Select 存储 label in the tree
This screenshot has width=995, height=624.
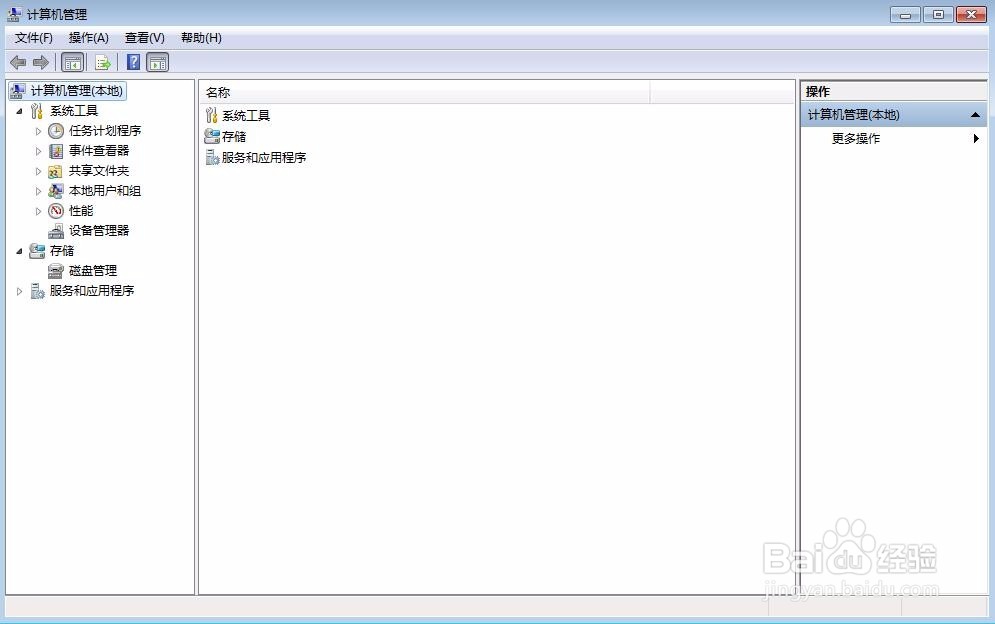pos(62,251)
